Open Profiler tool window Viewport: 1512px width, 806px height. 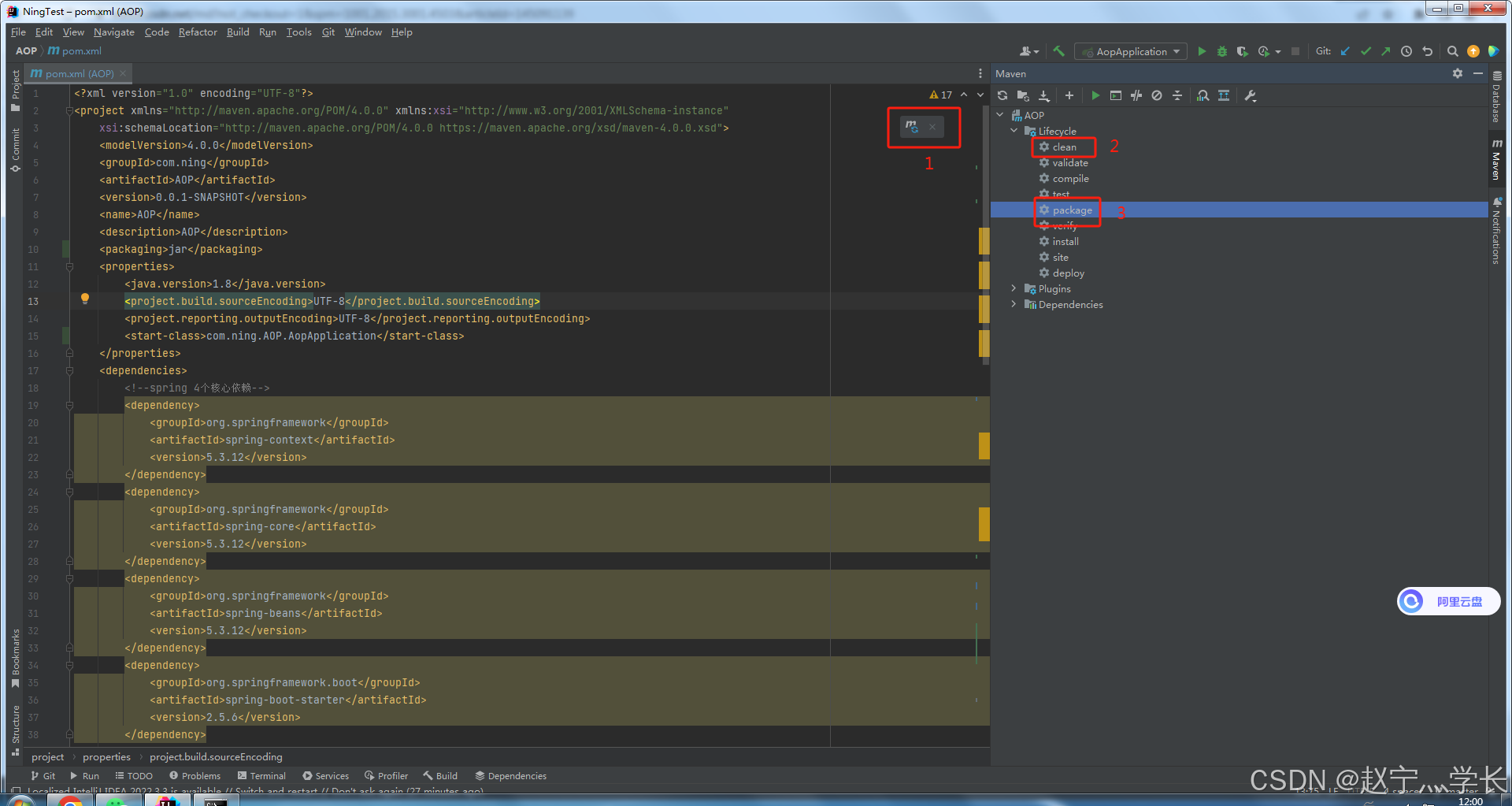click(386, 776)
